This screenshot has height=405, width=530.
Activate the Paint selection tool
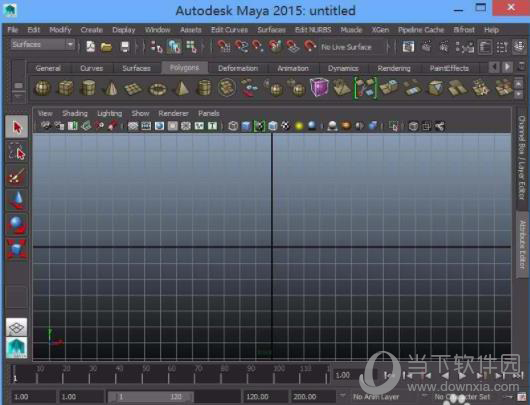click(x=17, y=176)
